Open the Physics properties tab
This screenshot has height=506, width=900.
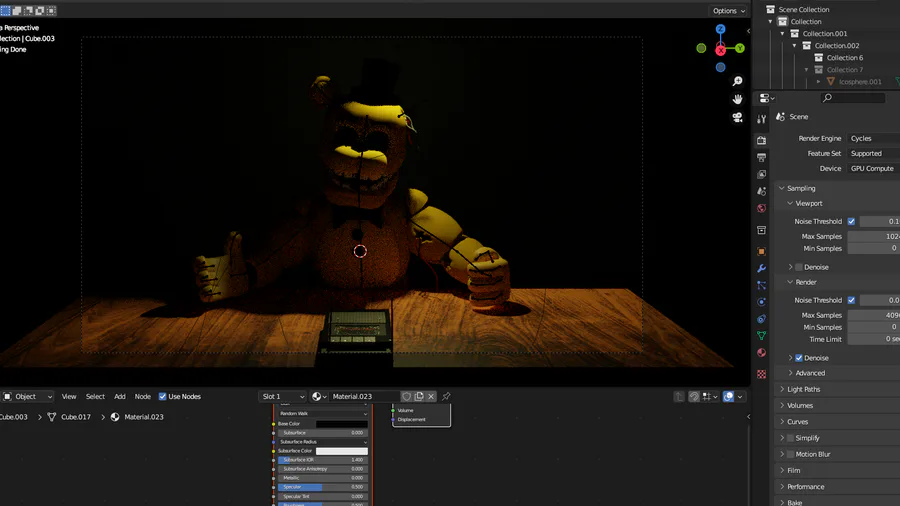[x=762, y=302]
